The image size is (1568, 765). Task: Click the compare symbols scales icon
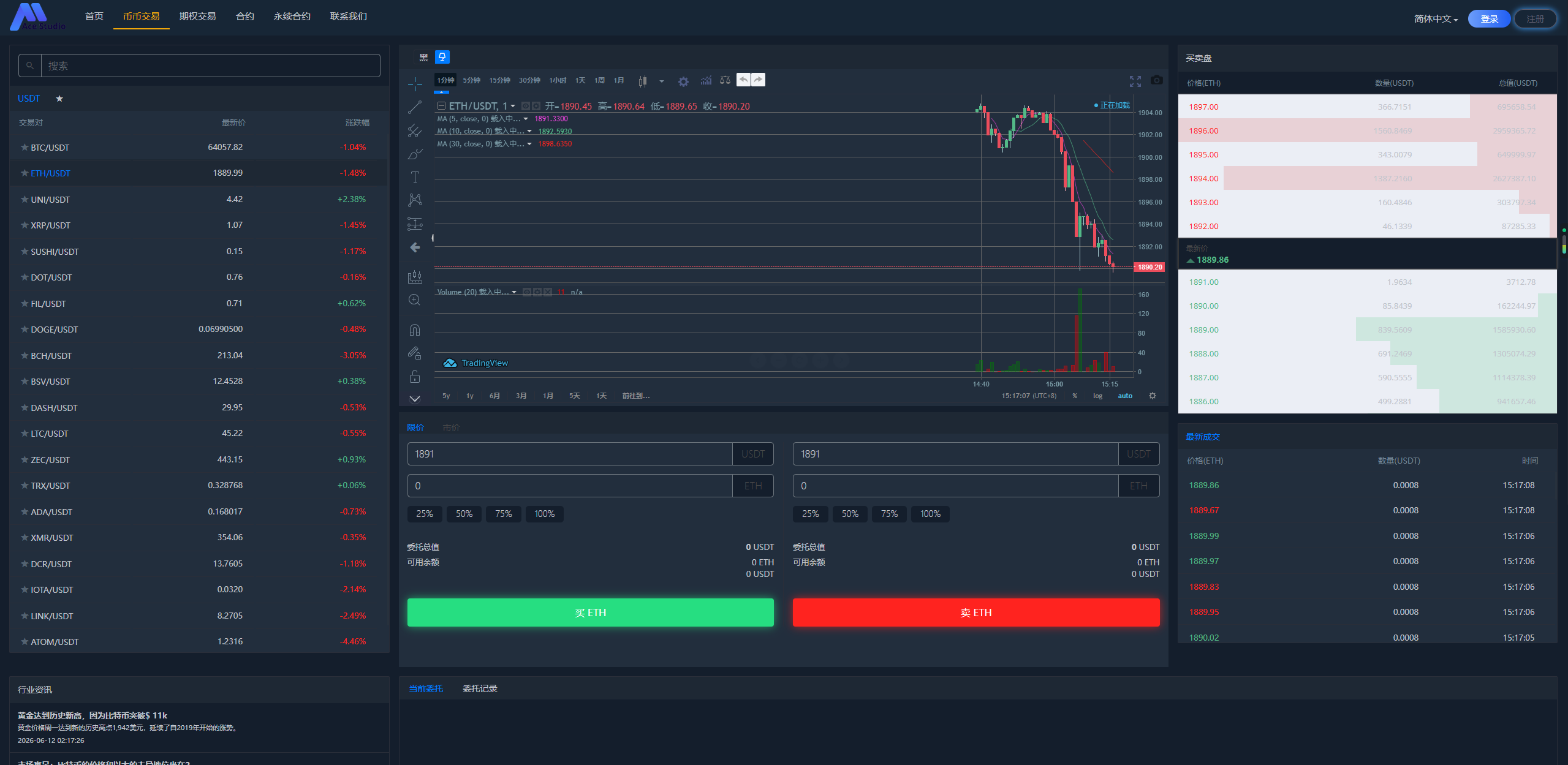(725, 80)
